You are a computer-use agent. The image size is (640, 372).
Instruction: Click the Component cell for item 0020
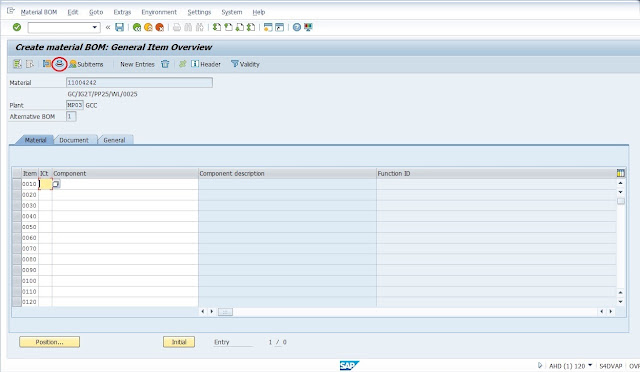coord(125,195)
